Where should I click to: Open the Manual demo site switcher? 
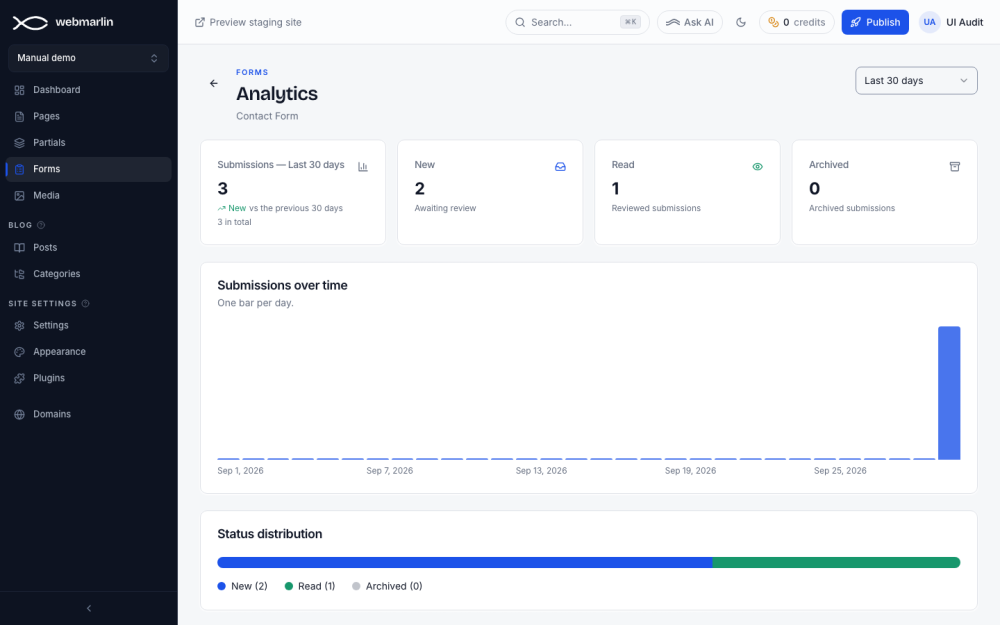point(89,58)
